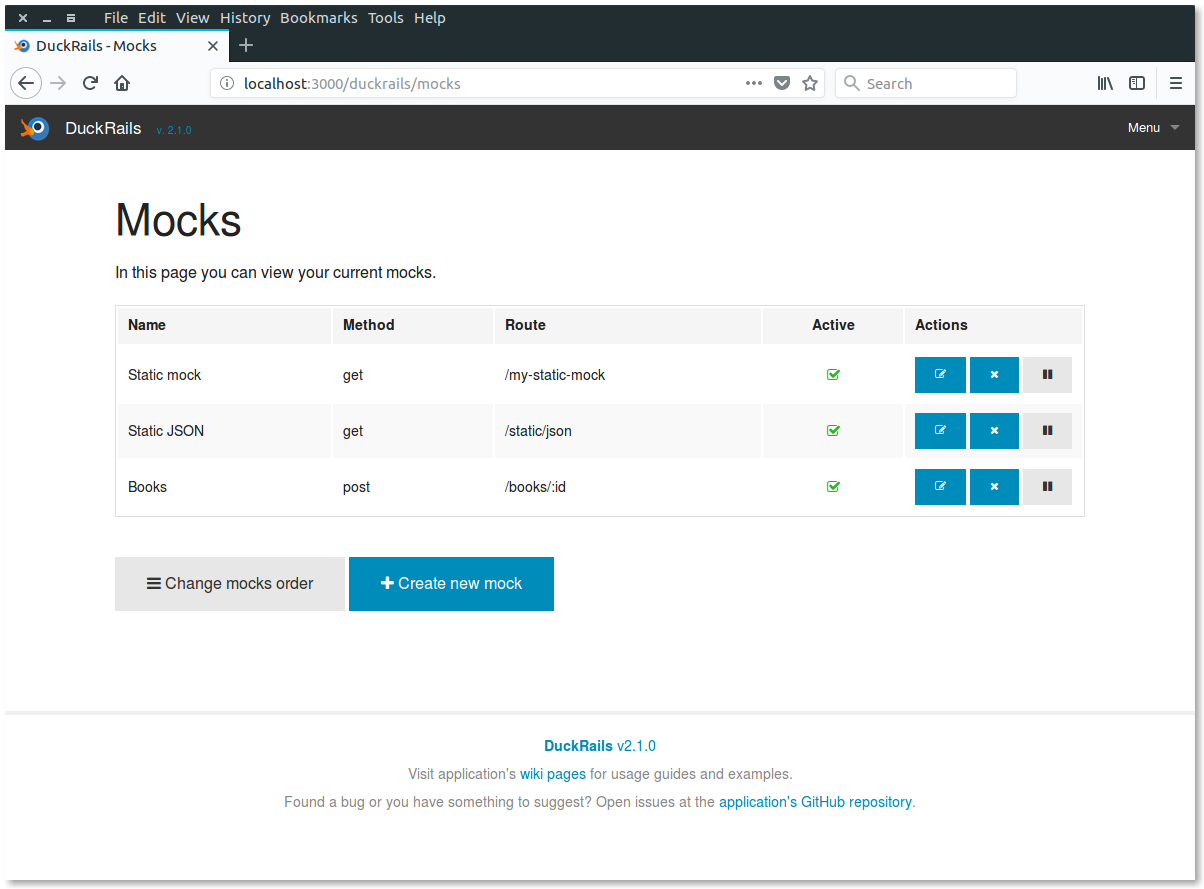Bookmark this page with the star icon
The image size is (1204, 889).
coord(810,84)
